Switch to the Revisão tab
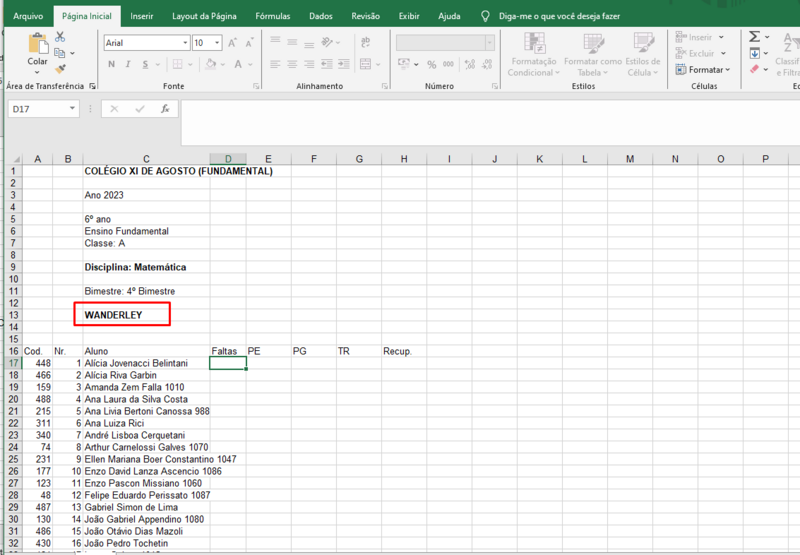The height and width of the screenshot is (555, 800). tap(365, 16)
